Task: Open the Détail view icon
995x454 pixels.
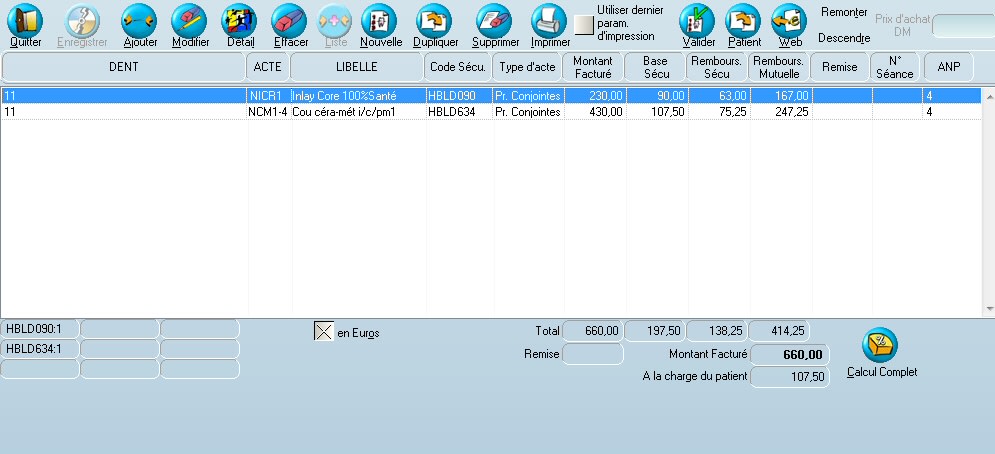Action: [x=240, y=20]
